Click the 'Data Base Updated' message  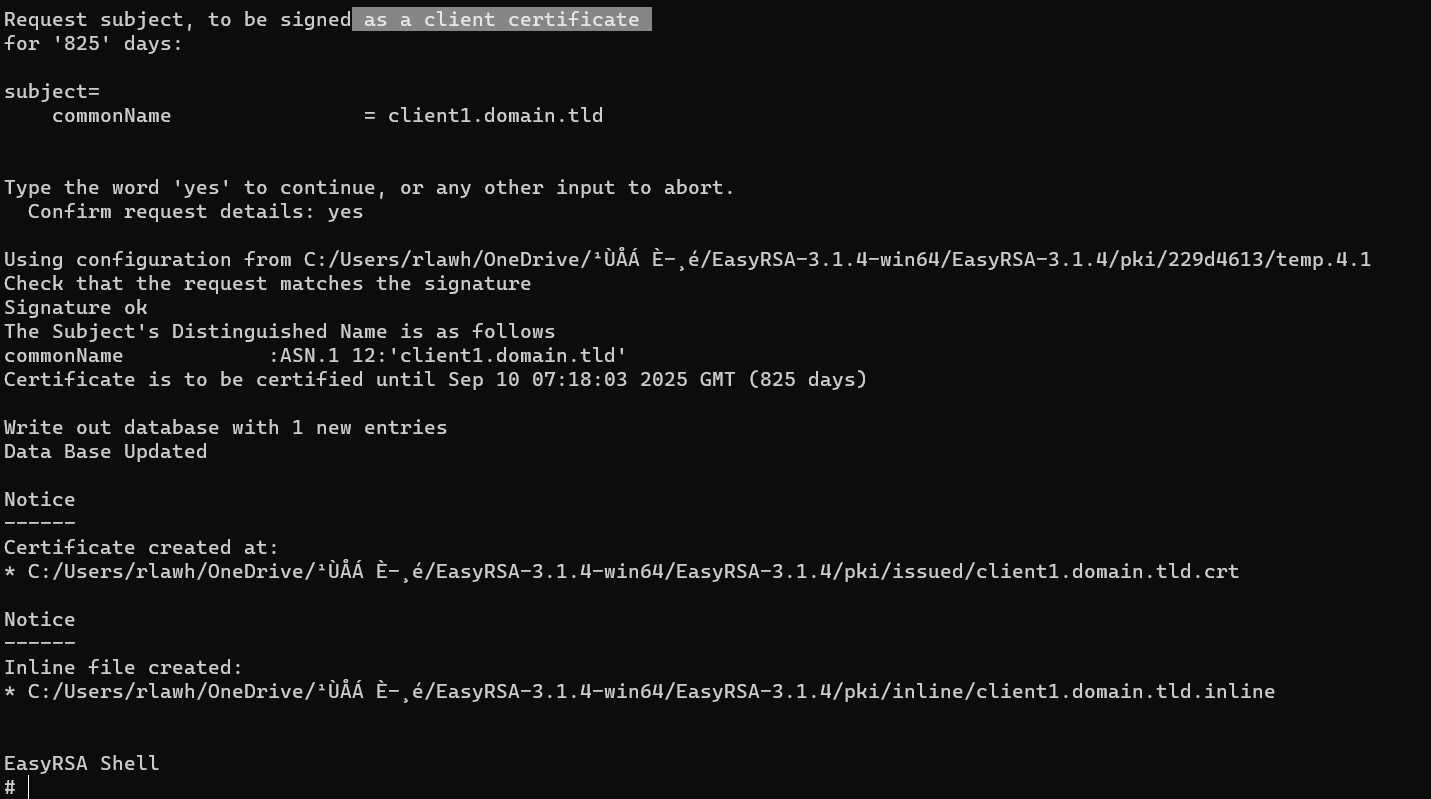click(x=105, y=452)
